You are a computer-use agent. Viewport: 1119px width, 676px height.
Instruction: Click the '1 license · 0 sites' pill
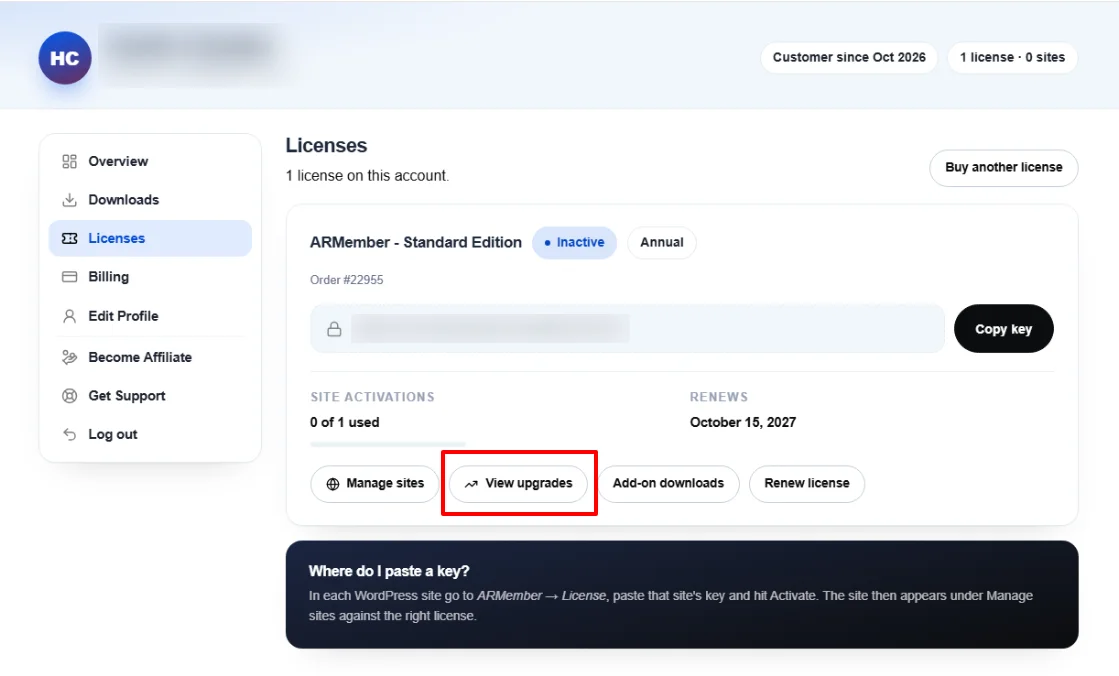coord(1012,58)
